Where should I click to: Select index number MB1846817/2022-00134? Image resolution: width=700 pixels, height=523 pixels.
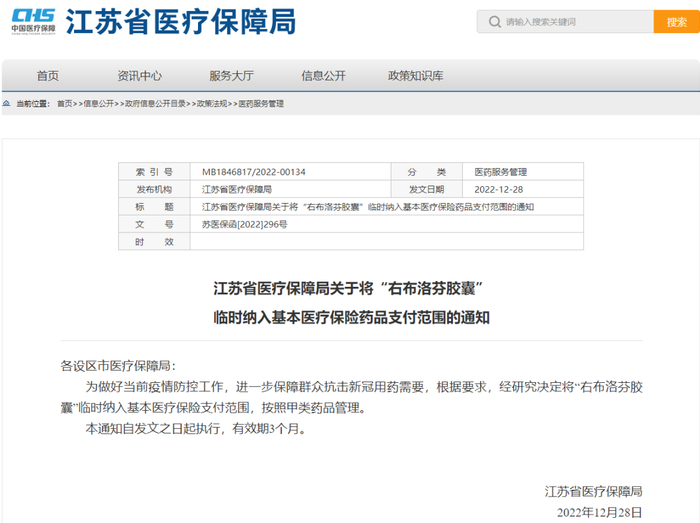[x=254, y=172]
